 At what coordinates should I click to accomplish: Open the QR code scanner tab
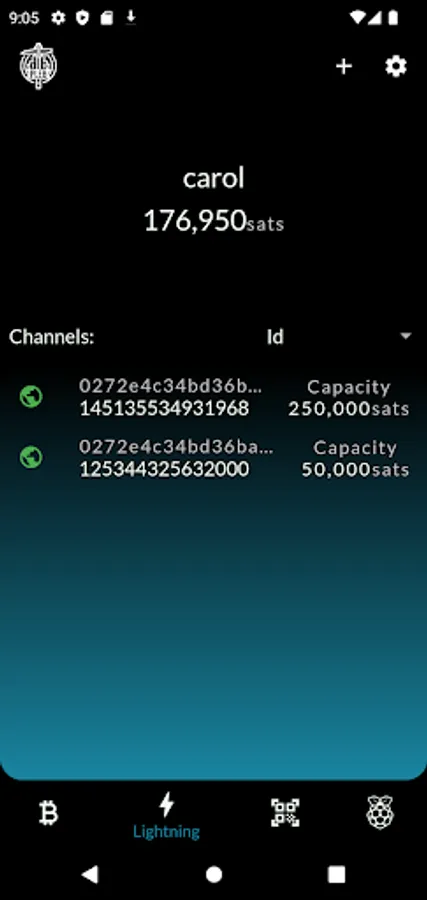coord(285,813)
